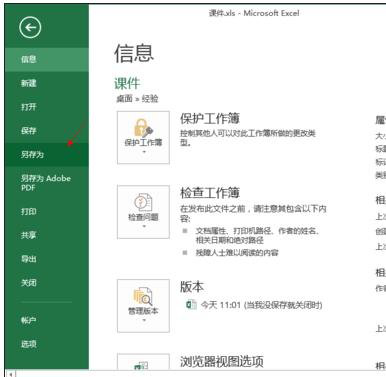Open the 信息 menu item
Viewport: 386px width, 377px height.
pyautogui.click(x=47, y=59)
